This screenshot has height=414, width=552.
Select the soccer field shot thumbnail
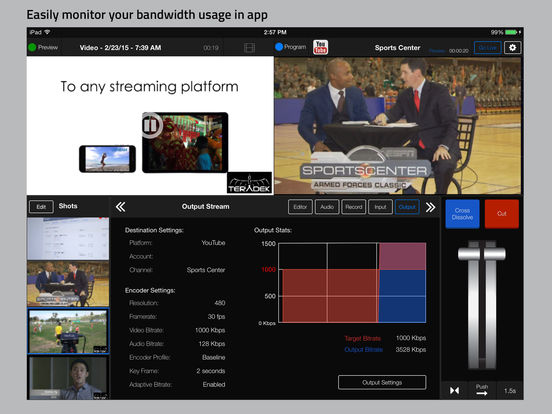pyautogui.click(x=68, y=331)
